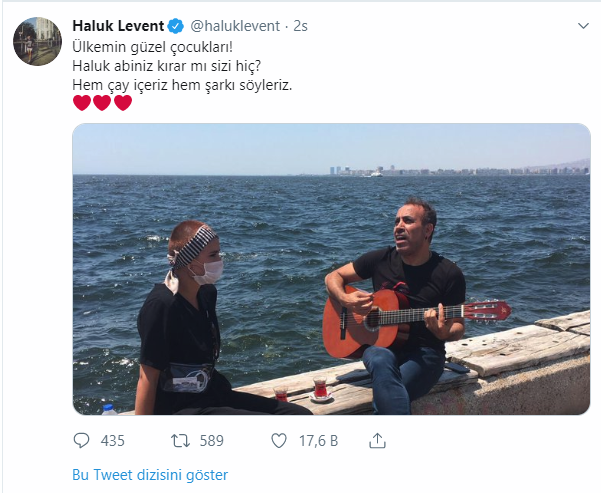Click 'Bu Tweet dizisini göster' link

(x=150, y=474)
